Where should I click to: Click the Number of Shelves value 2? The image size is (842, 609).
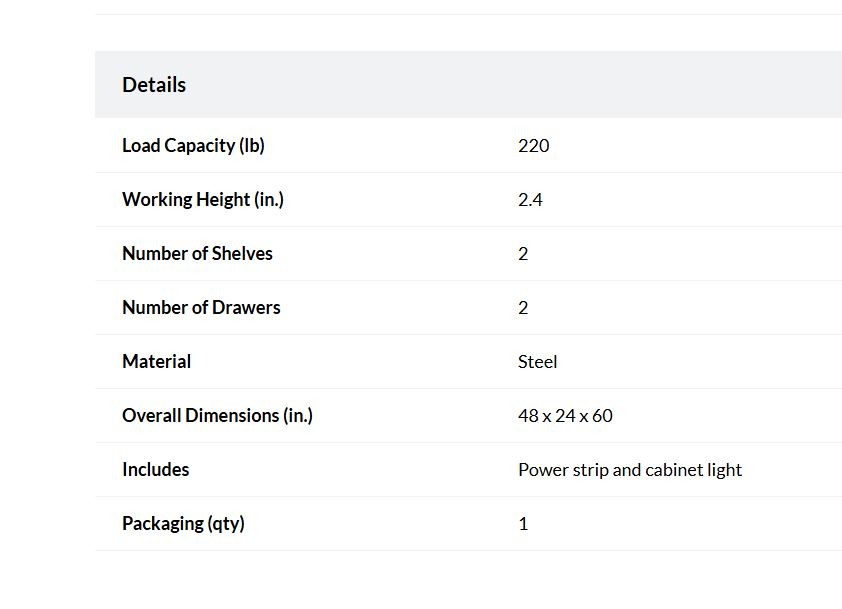pos(523,253)
